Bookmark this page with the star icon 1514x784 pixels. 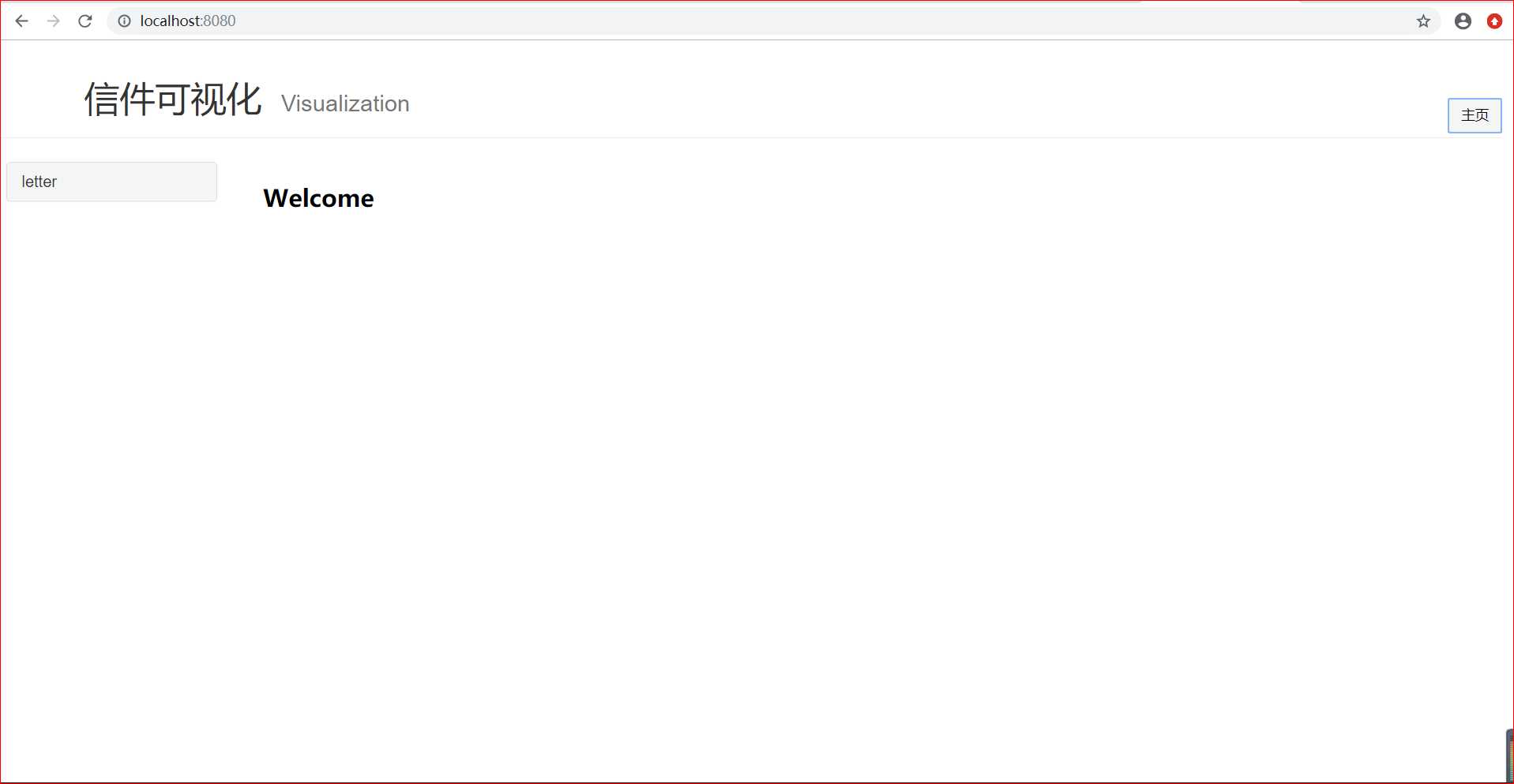(1423, 21)
